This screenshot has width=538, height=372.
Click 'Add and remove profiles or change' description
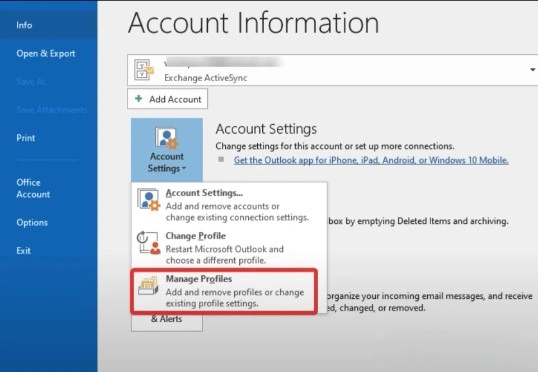235,292
